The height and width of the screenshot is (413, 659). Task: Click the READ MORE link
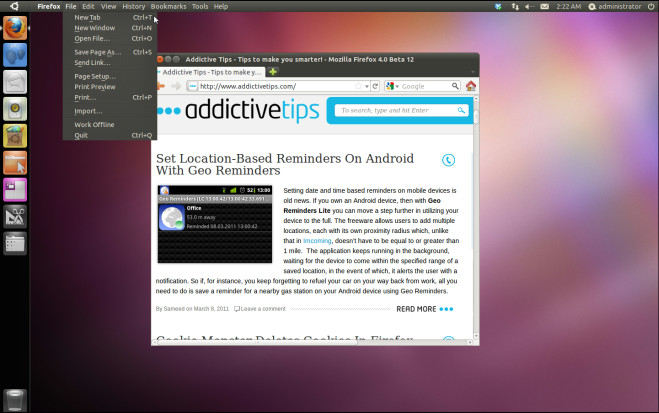pos(425,309)
